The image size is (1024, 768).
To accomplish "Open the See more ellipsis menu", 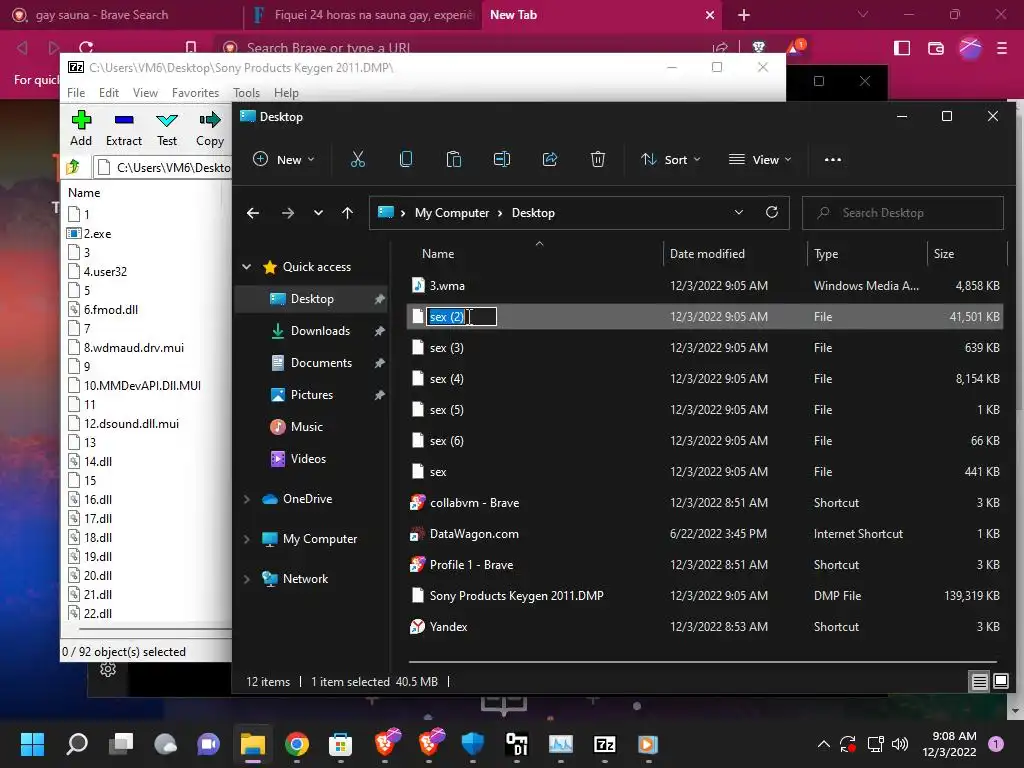I will (833, 159).
